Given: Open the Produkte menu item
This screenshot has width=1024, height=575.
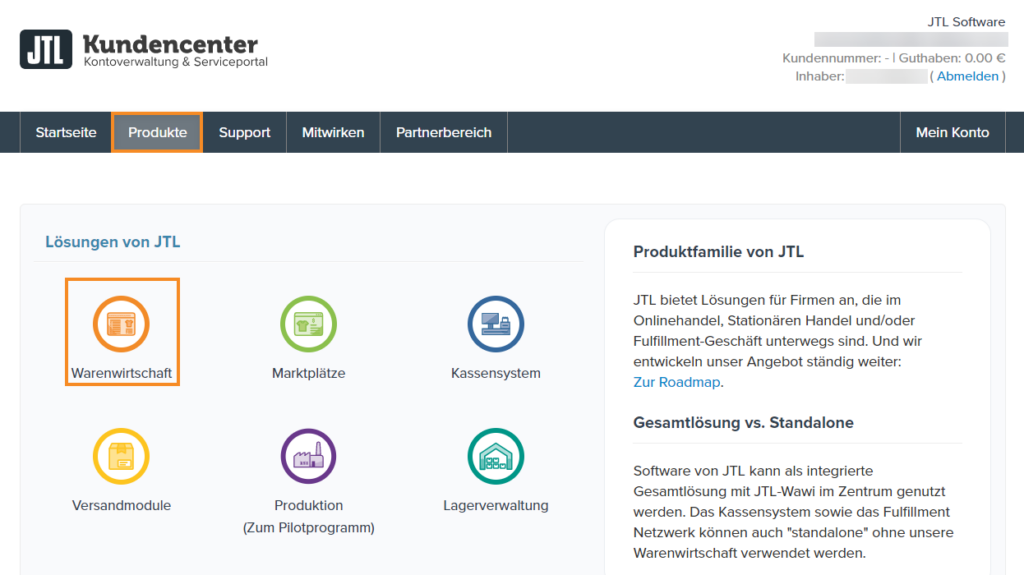Looking at the screenshot, I should click(157, 132).
